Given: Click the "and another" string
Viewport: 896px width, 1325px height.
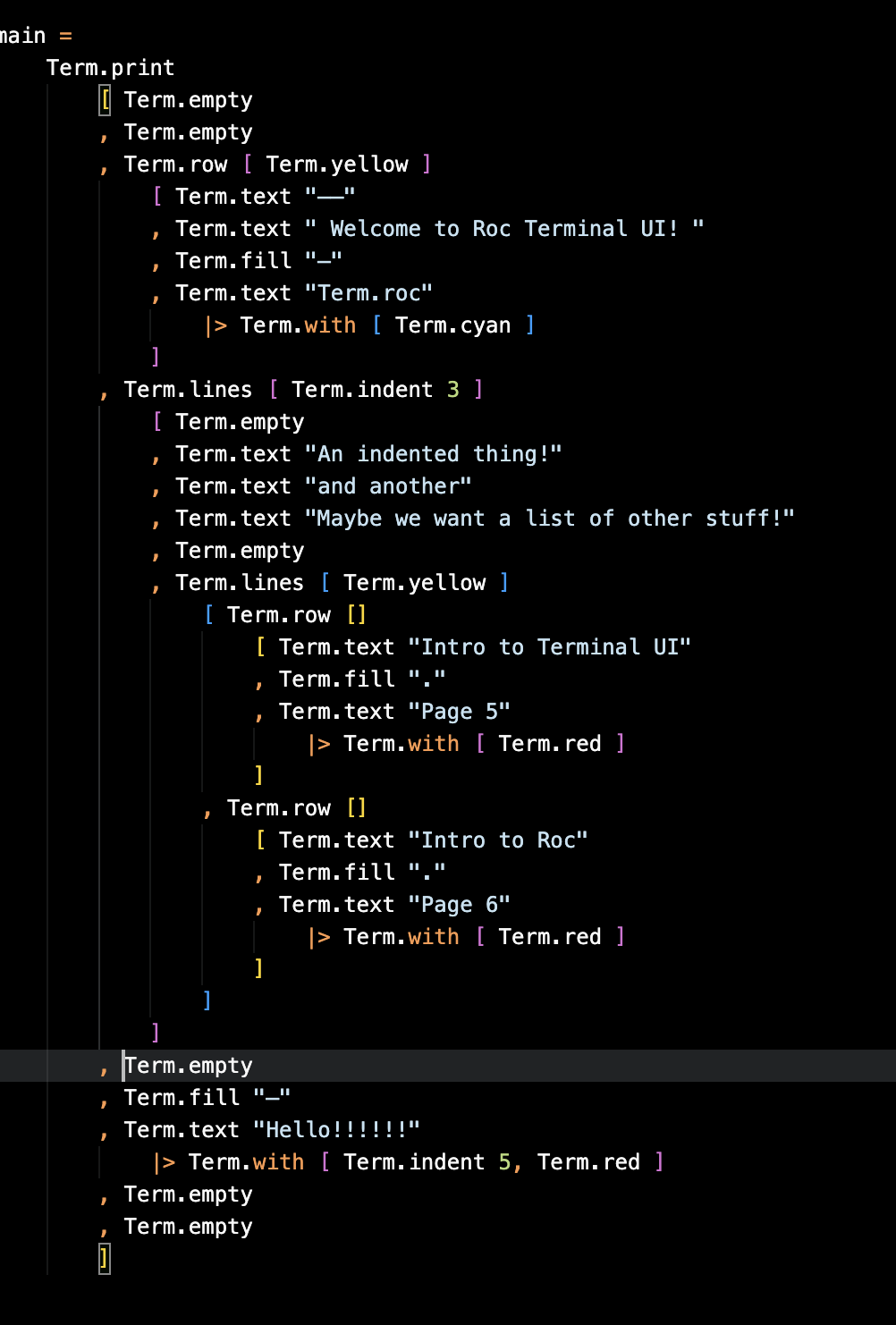Looking at the screenshot, I should pyautogui.click(x=388, y=486).
